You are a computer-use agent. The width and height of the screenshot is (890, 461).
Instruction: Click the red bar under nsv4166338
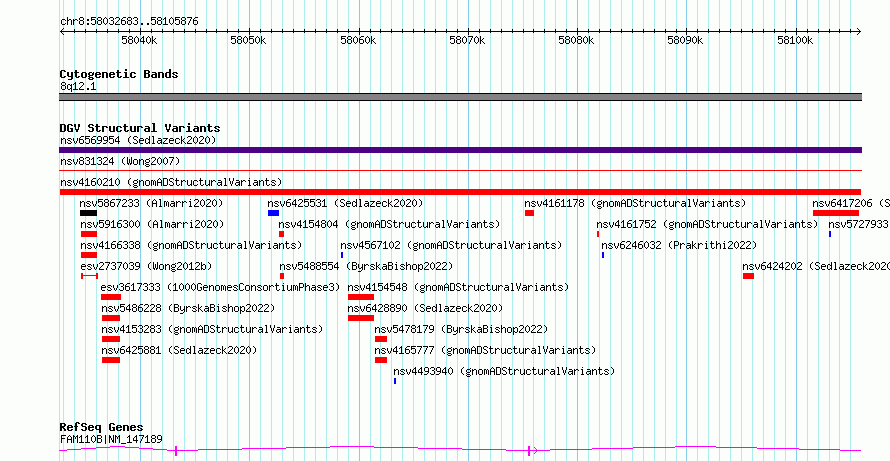pos(89,255)
